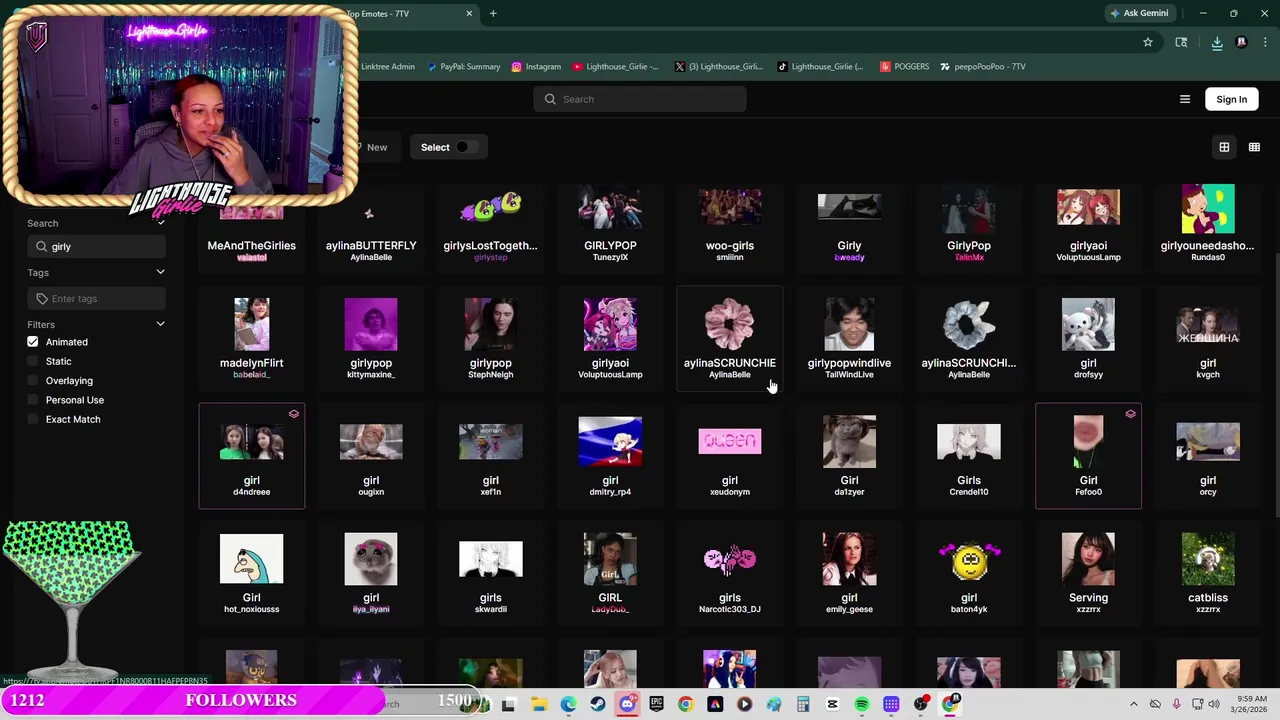Screen dimensions: 1280x720
Task: Open Microsoft Edge from the taskbar
Action: click(x=568, y=704)
